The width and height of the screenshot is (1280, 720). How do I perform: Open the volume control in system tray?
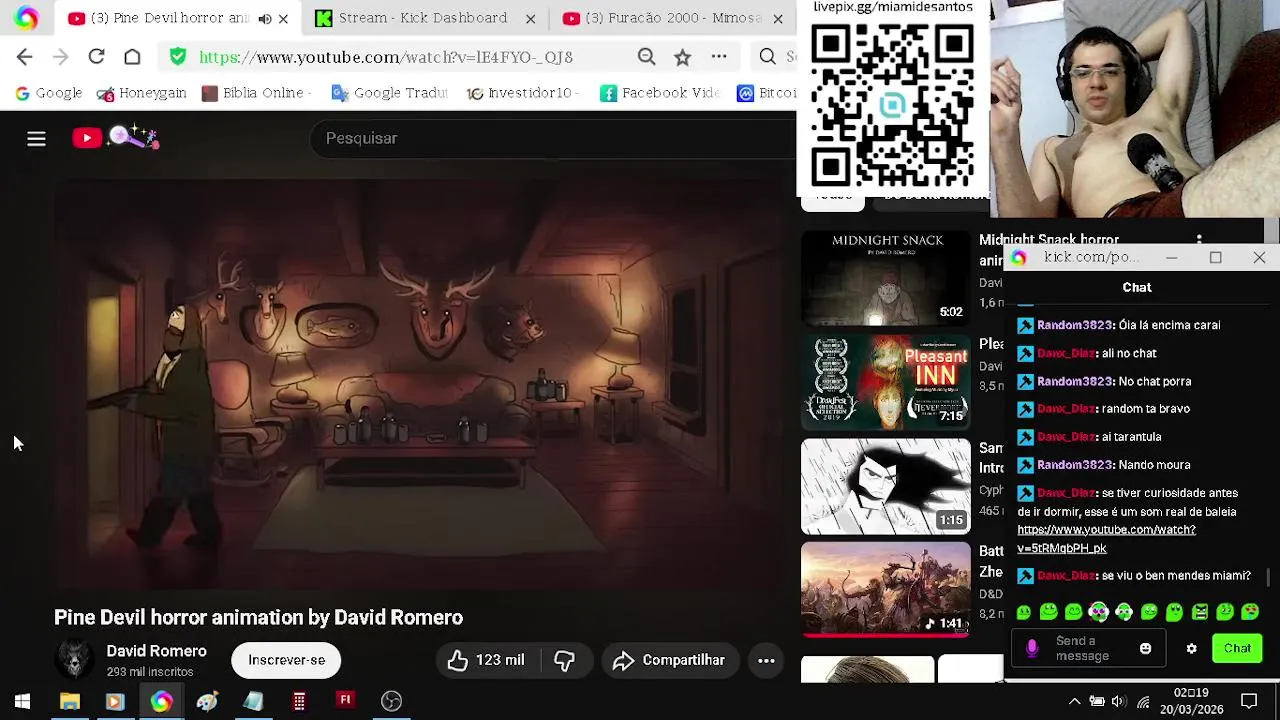pos(1119,702)
